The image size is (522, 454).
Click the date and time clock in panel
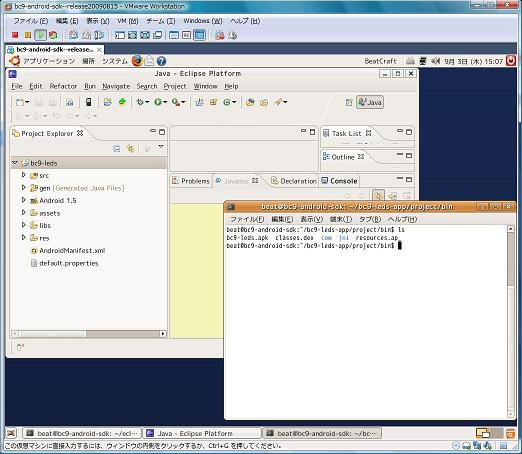[473, 61]
